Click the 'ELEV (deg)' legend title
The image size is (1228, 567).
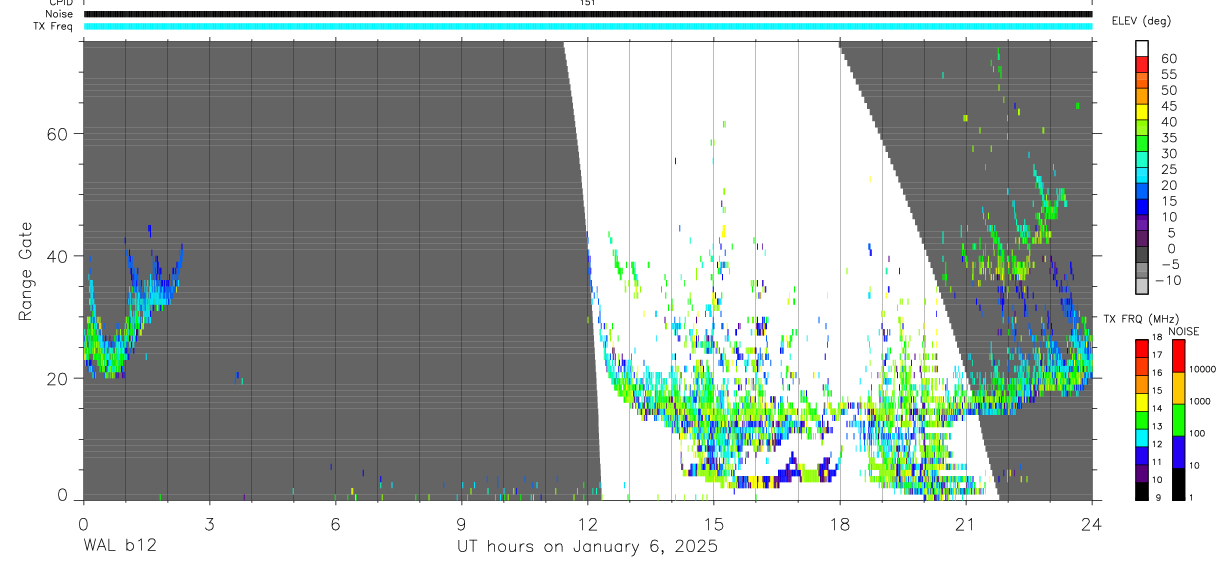tap(1141, 21)
